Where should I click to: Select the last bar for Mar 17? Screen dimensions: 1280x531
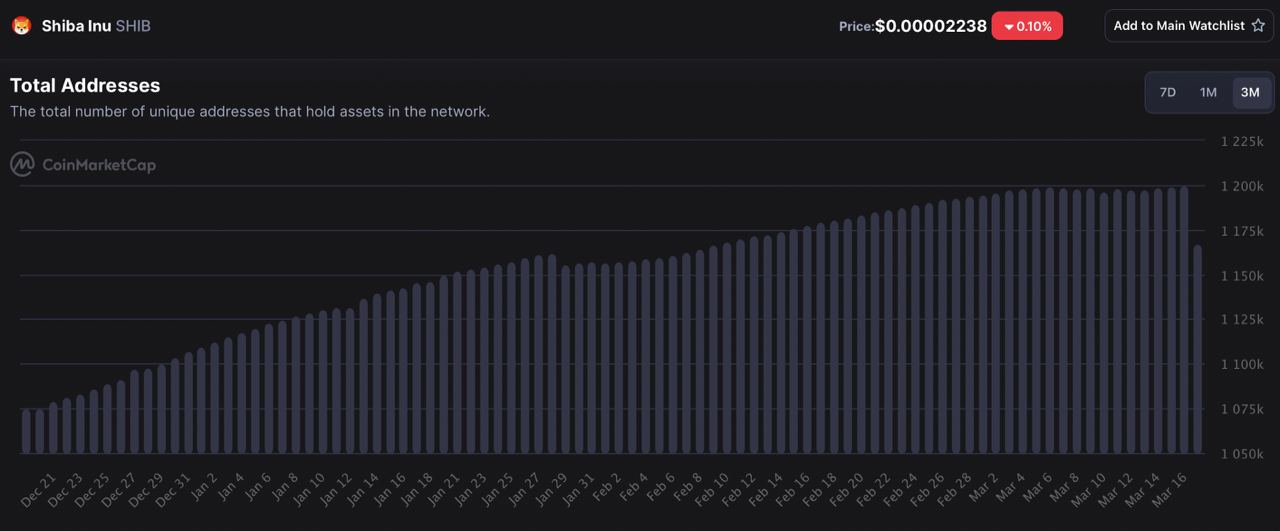(x=1197, y=349)
